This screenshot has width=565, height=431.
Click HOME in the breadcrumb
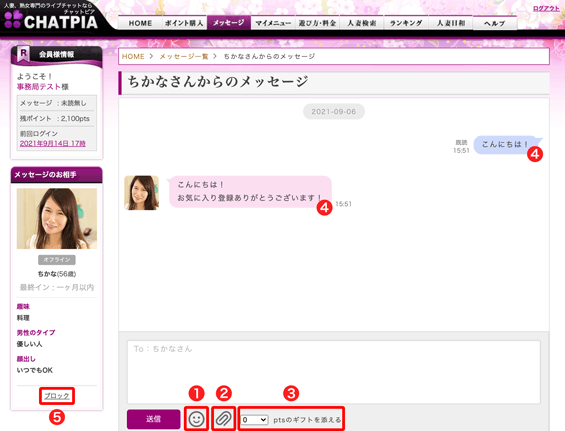(133, 56)
